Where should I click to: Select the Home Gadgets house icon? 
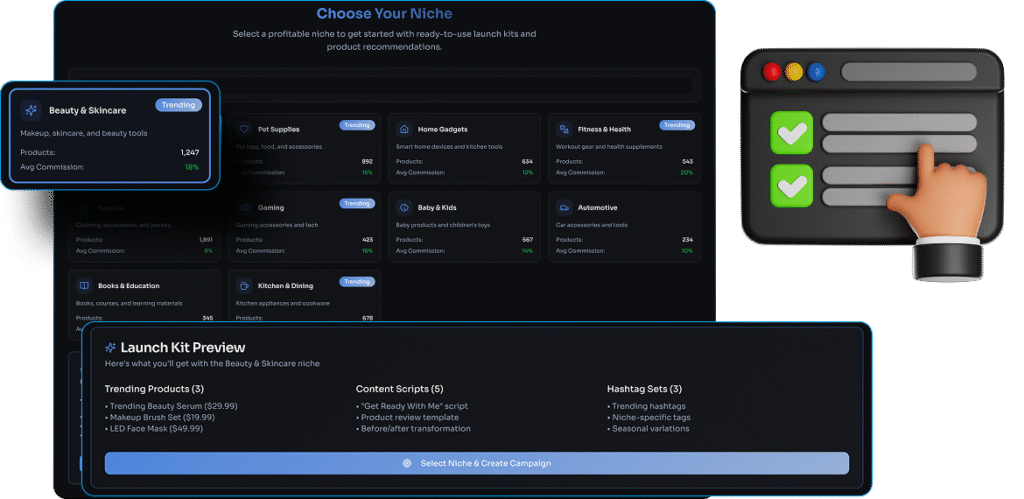(404, 129)
